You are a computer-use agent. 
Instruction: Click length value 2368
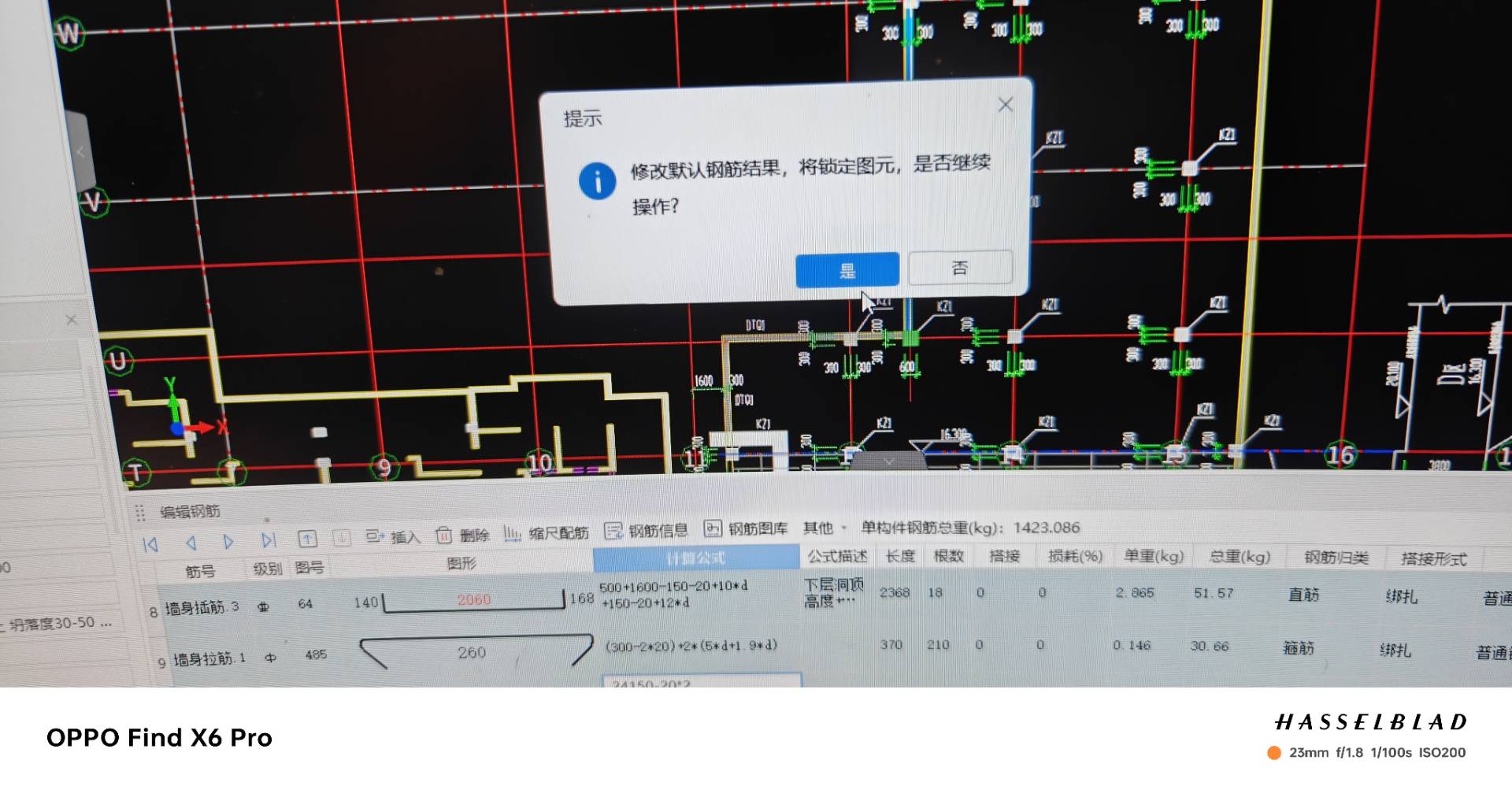(x=895, y=592)
